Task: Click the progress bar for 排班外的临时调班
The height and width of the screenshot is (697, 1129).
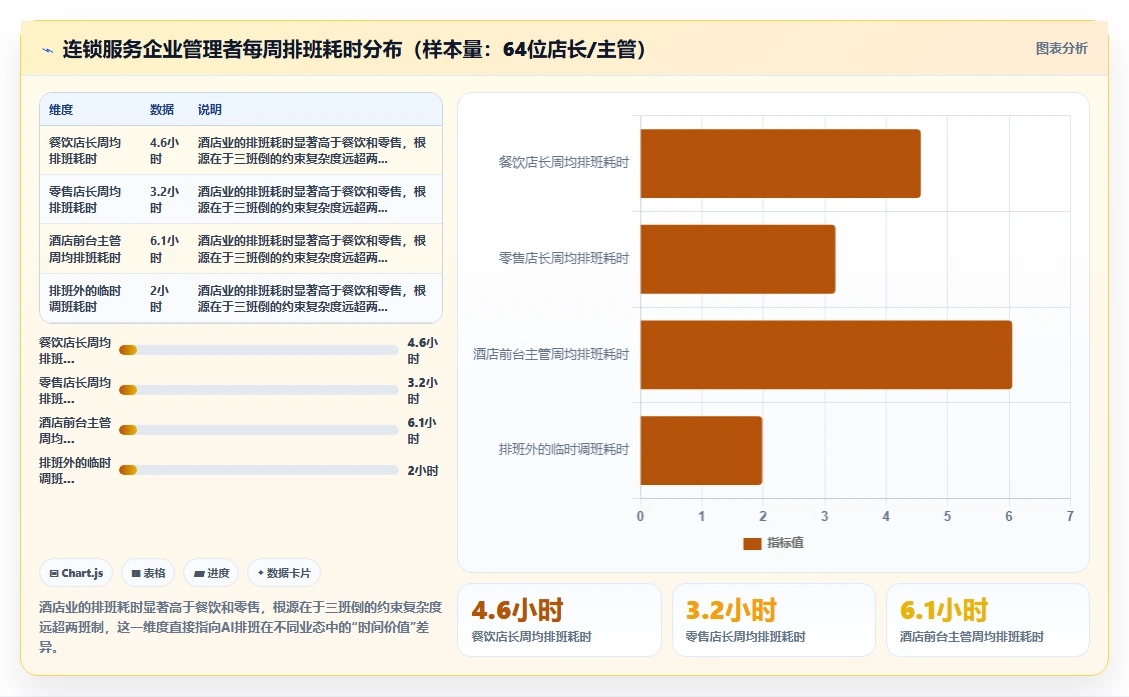Action: point(258,470)
